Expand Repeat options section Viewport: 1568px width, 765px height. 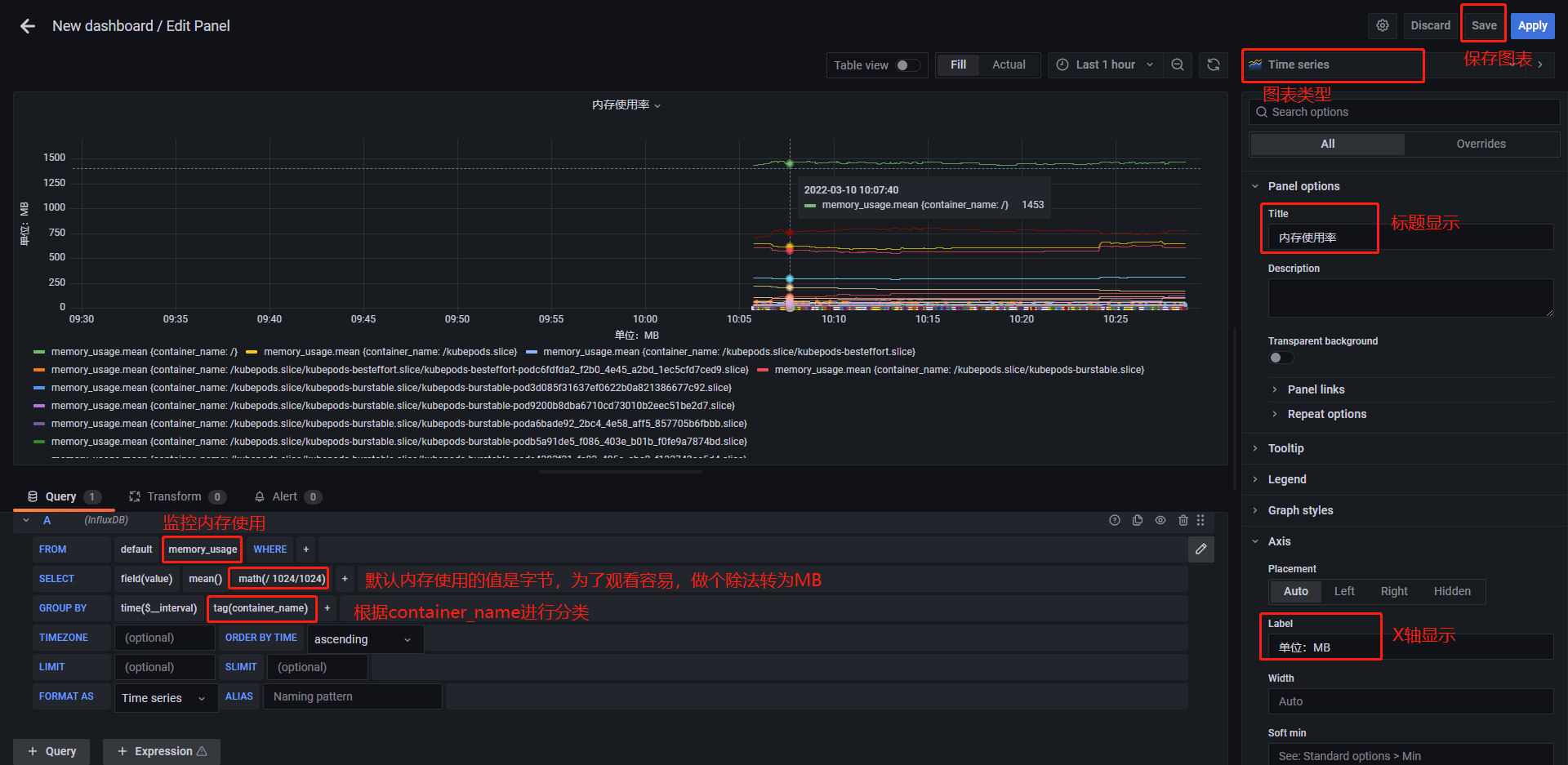coord(1326,414)
